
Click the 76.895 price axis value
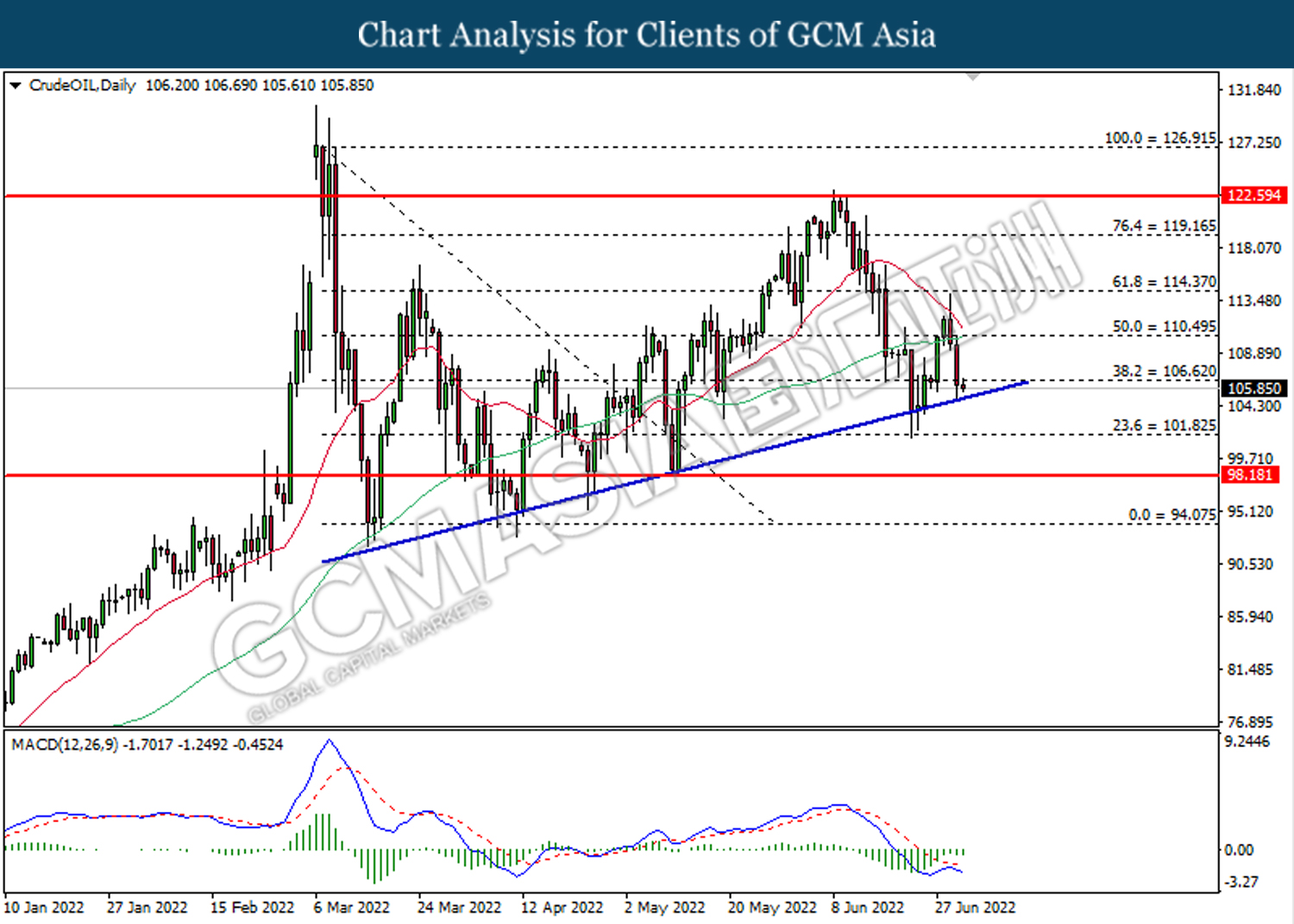coord(1250,722)
